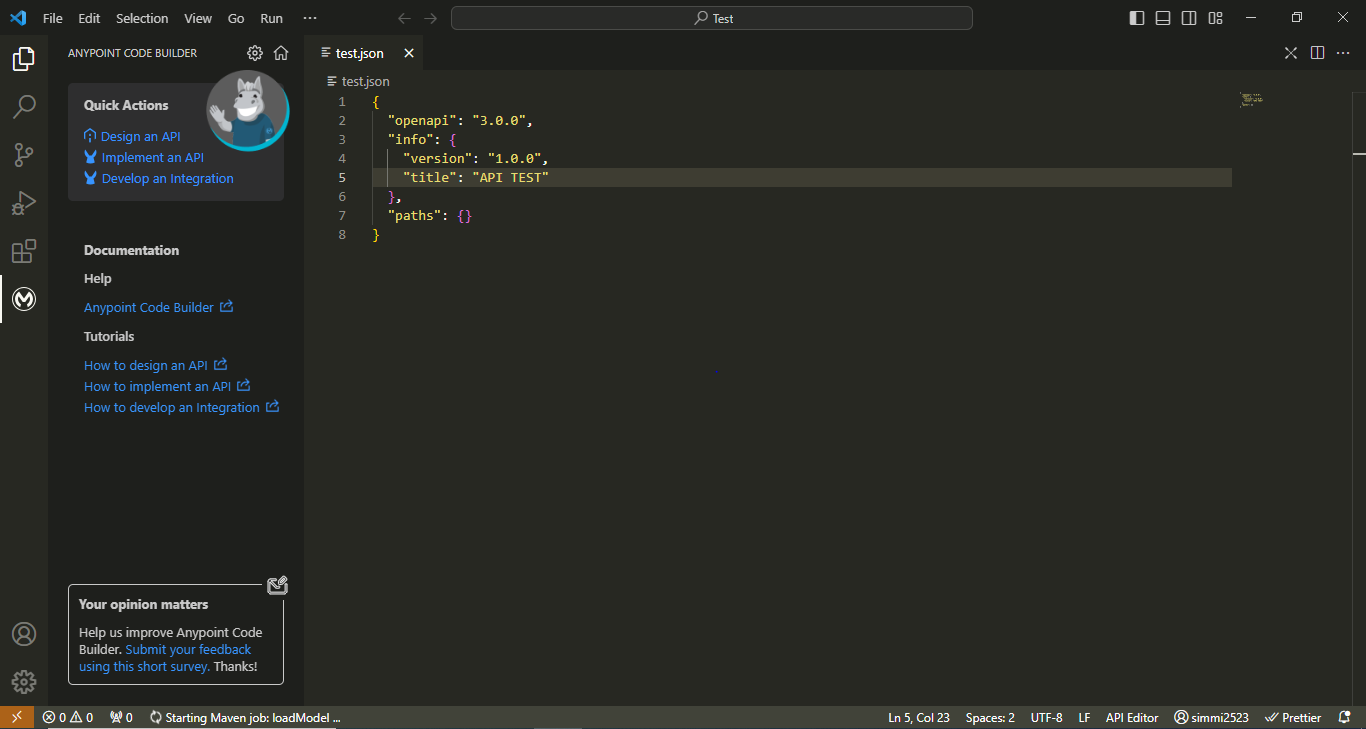This screenshot has width=1366, height=729.
Task: Click the "1.0.0" version value
Action: 514,158
